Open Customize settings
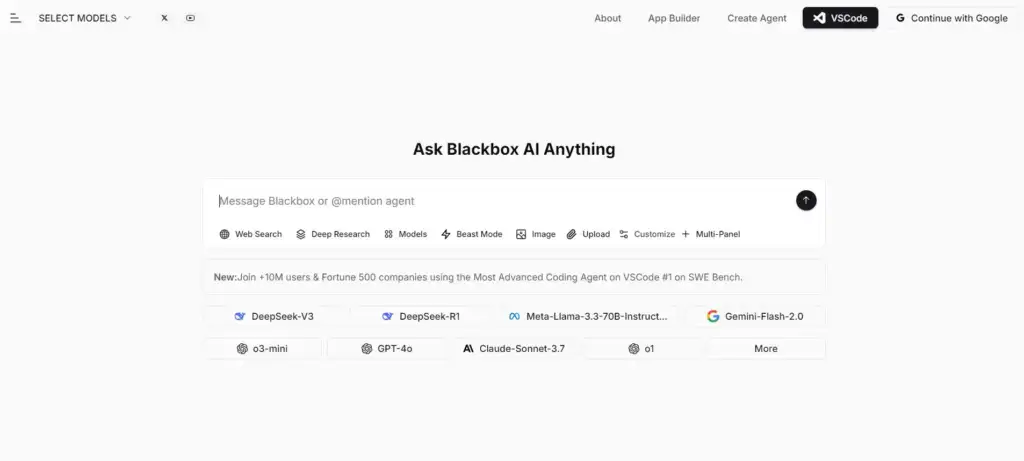The image size is (1024, 461). point(647,234)
